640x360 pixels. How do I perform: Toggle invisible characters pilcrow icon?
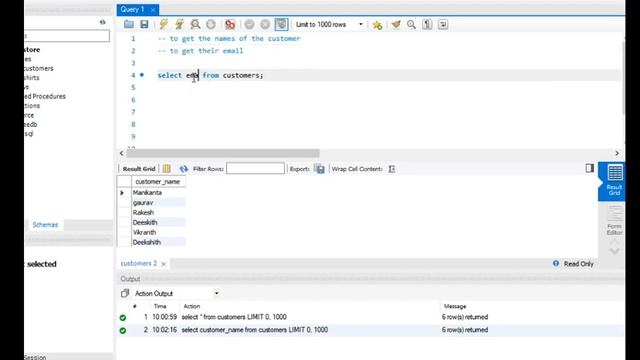coord(427,24)
